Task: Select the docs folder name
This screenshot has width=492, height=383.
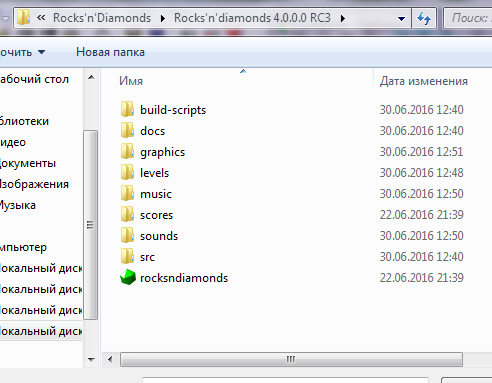Action: tap(152, 131)
